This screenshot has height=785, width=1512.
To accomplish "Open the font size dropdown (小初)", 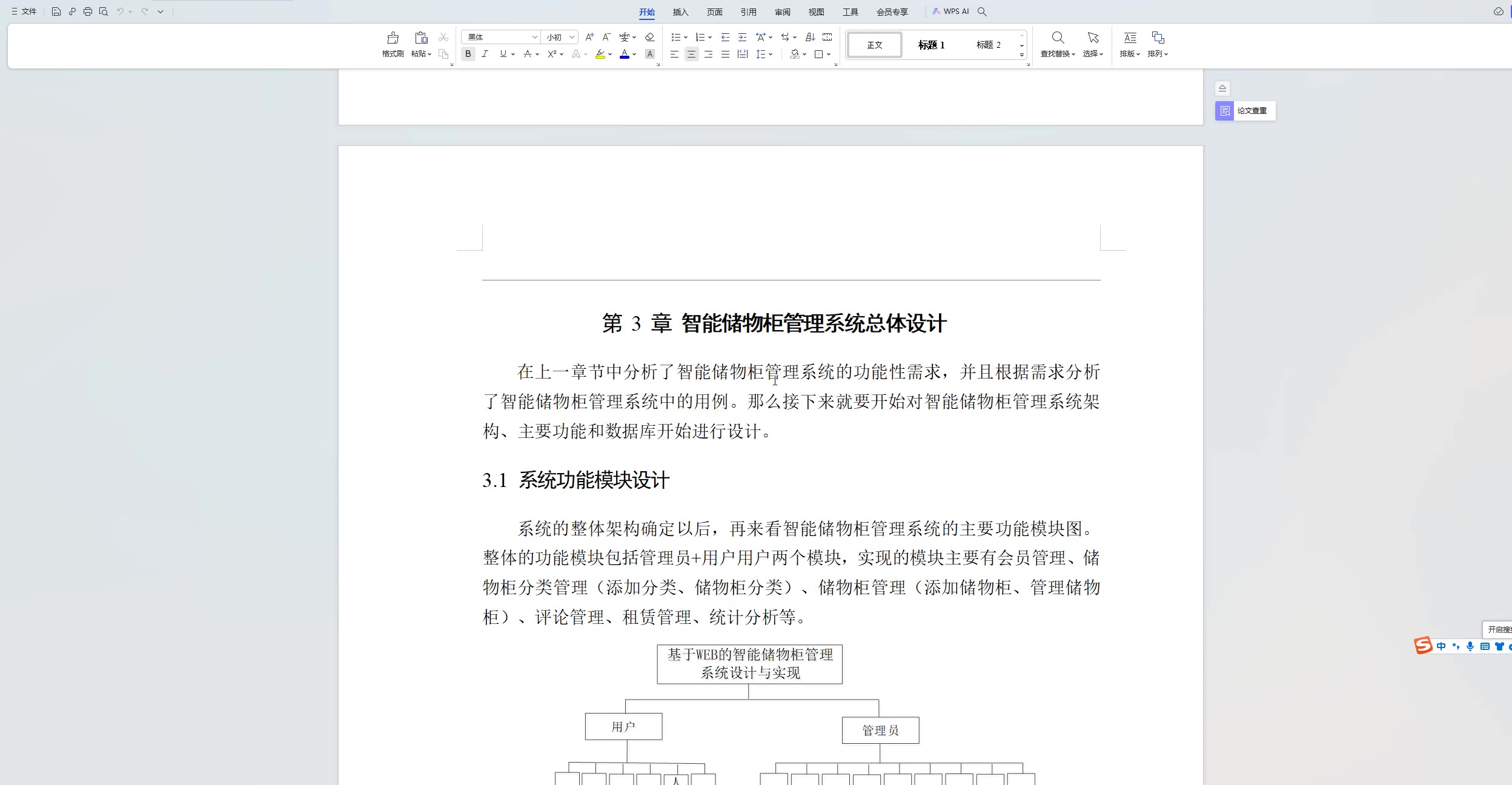I will click(571, 37).
